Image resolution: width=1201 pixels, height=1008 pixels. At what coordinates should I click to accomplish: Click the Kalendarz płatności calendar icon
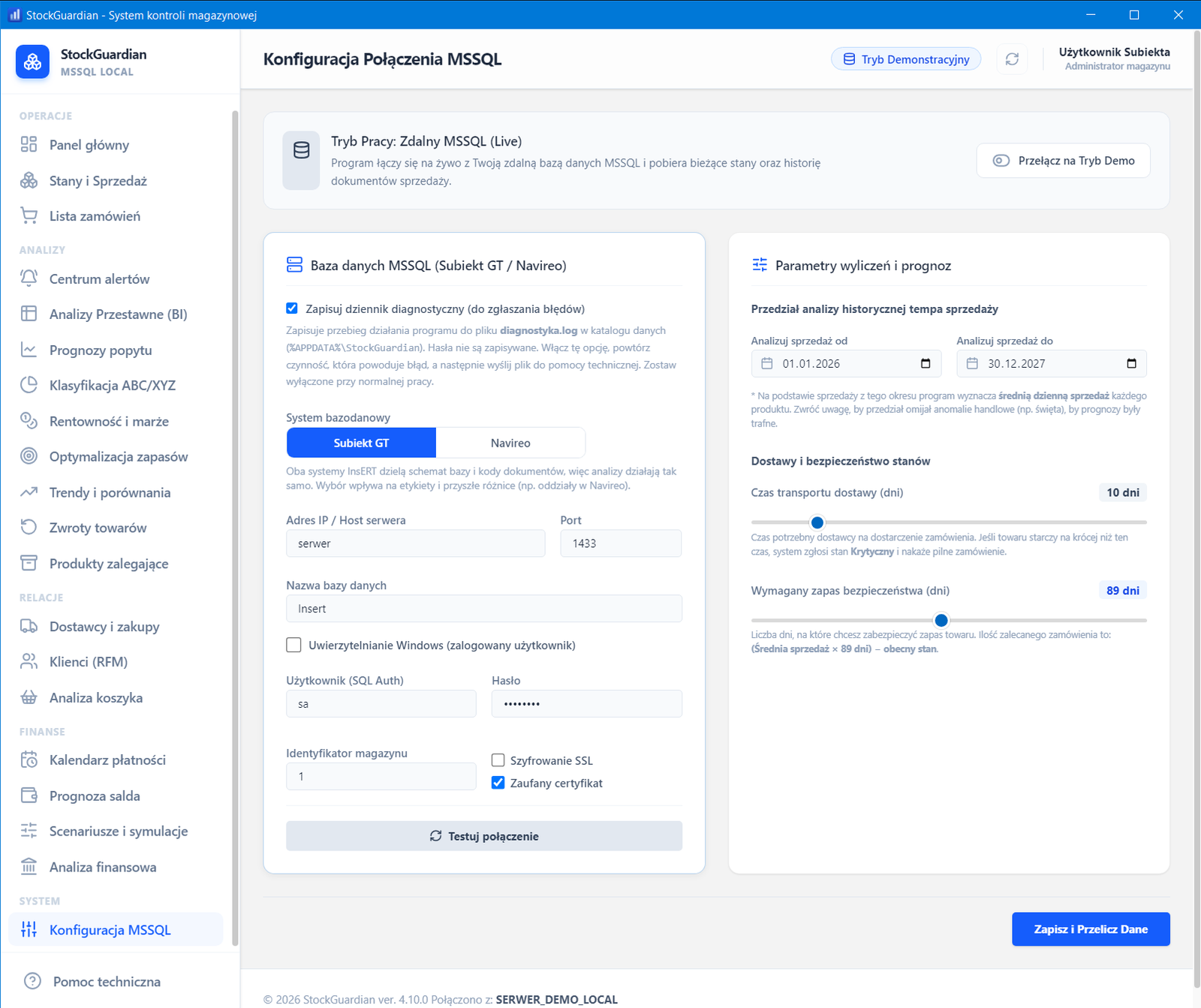coord(29,760)
